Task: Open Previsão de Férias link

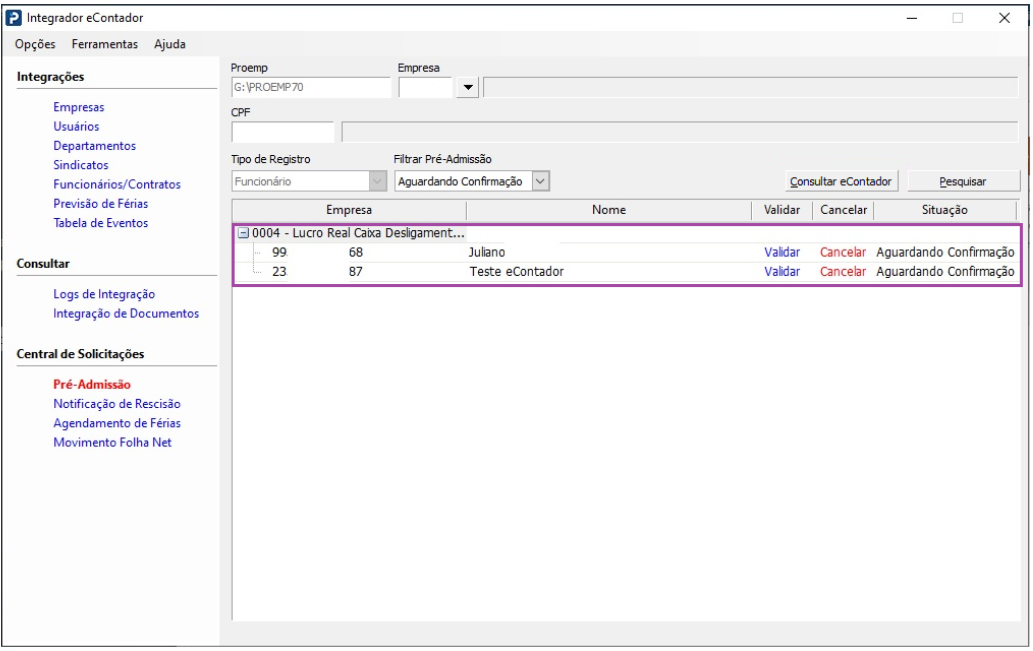Action: tap(100, 204)
